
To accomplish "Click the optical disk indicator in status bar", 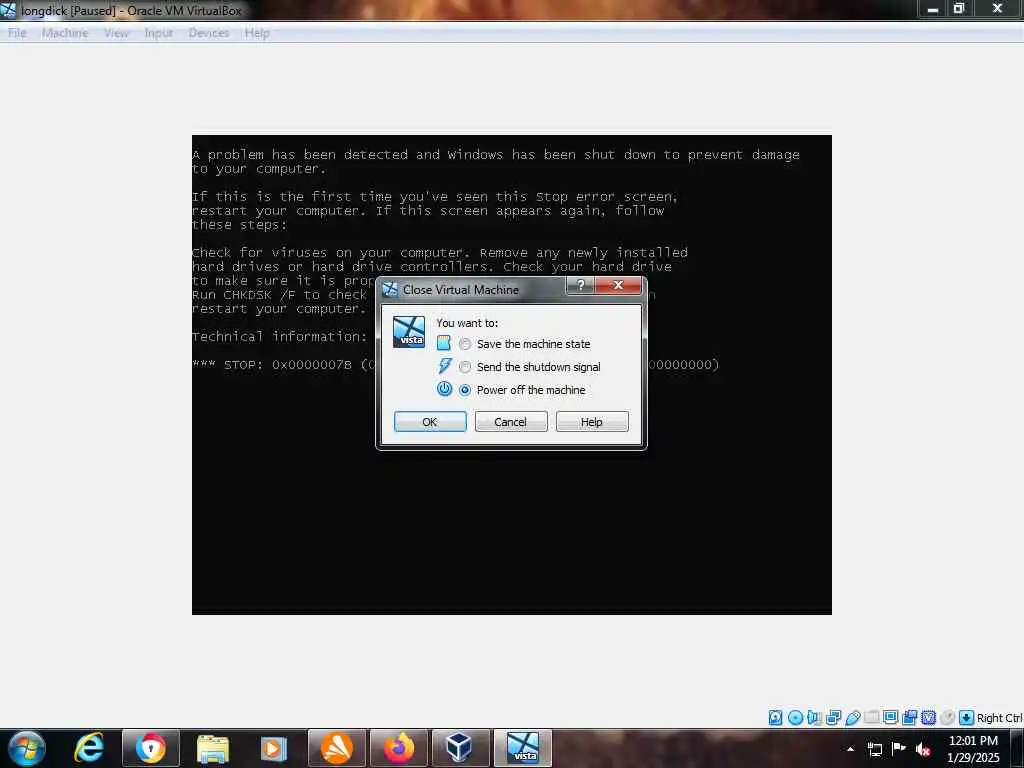I will [795, 718].
